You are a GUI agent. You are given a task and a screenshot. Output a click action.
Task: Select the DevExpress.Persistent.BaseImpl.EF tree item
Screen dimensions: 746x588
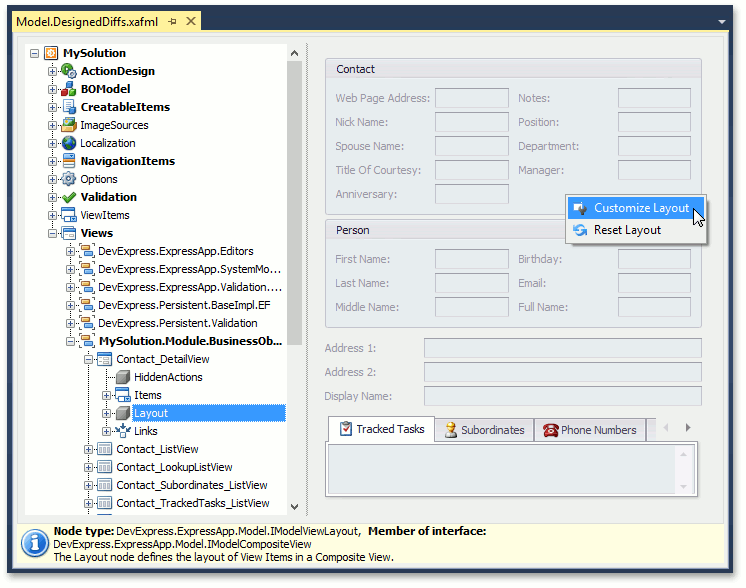[184, 305]
